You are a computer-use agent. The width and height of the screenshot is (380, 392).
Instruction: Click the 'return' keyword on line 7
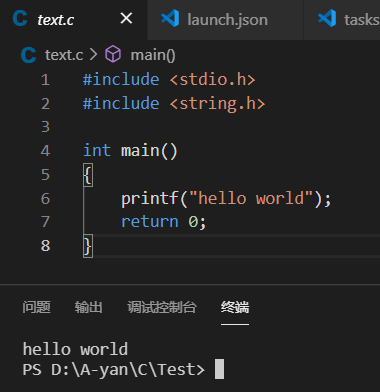point(150,221)
